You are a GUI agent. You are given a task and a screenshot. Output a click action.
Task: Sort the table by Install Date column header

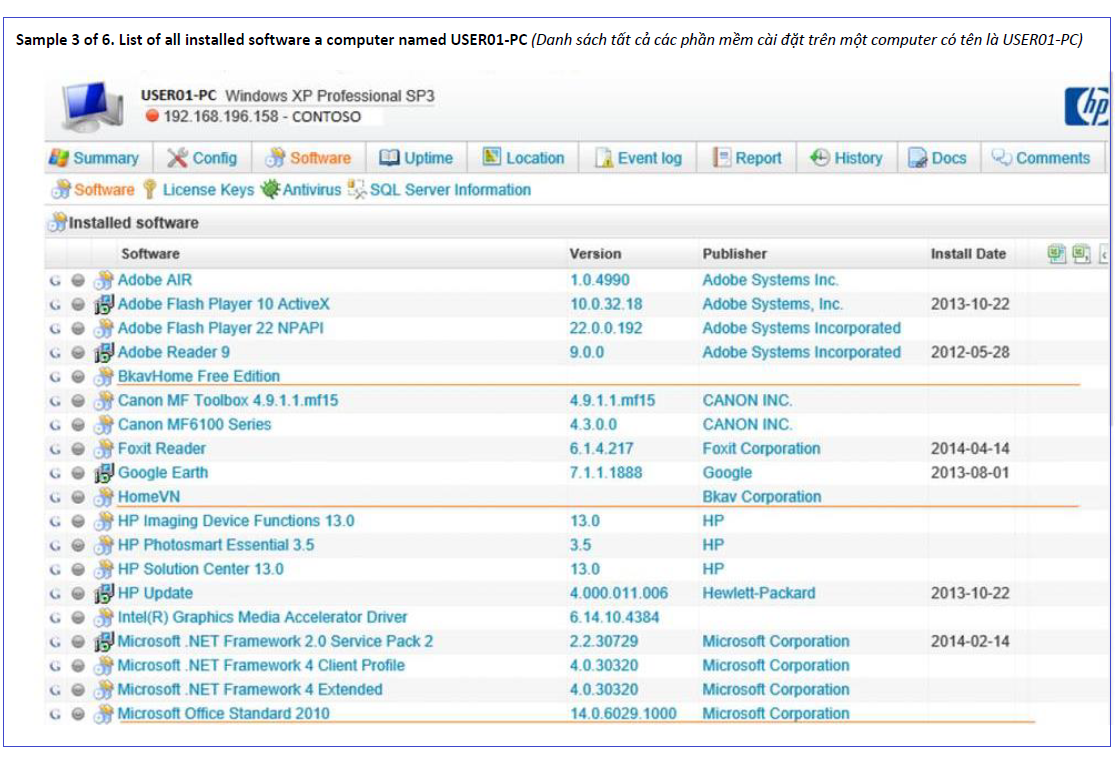pyautogui.click(x=968, y=254)
